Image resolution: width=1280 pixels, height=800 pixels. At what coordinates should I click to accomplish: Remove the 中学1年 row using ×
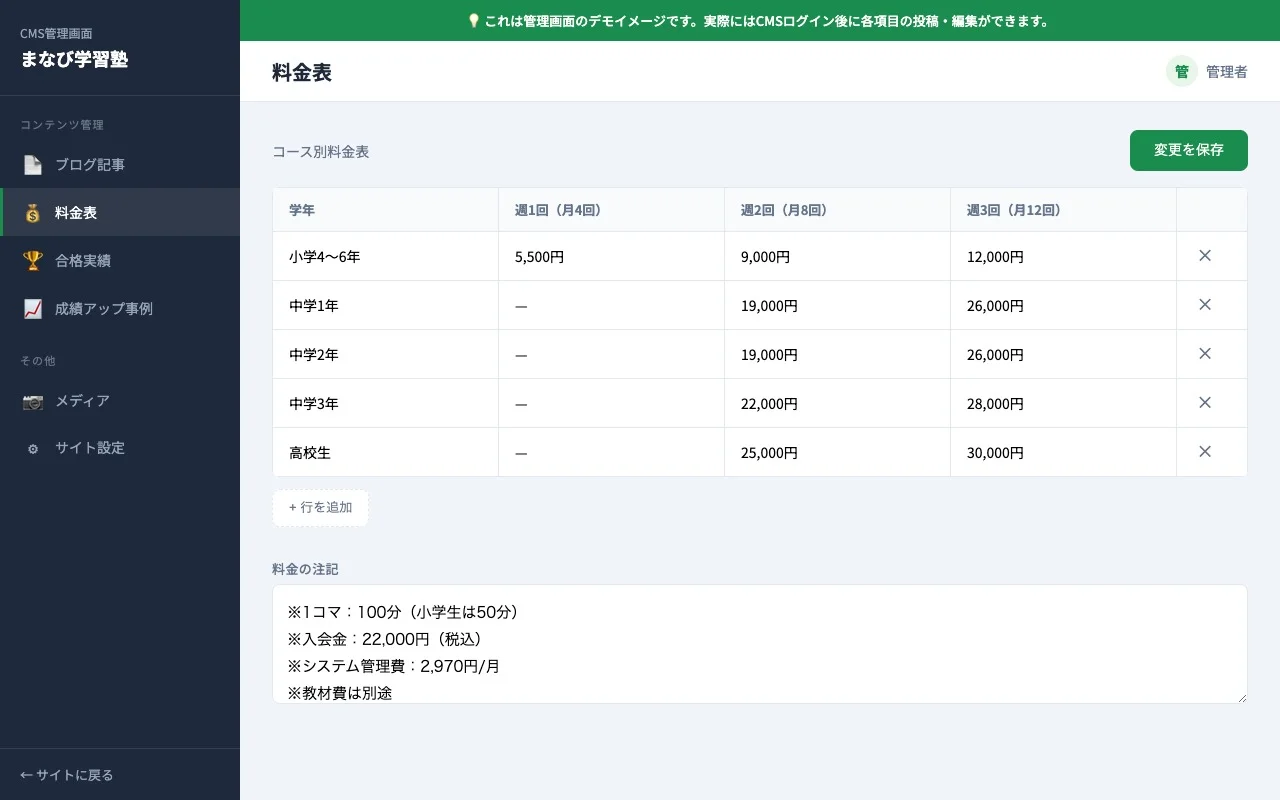tap(1206, 305)
